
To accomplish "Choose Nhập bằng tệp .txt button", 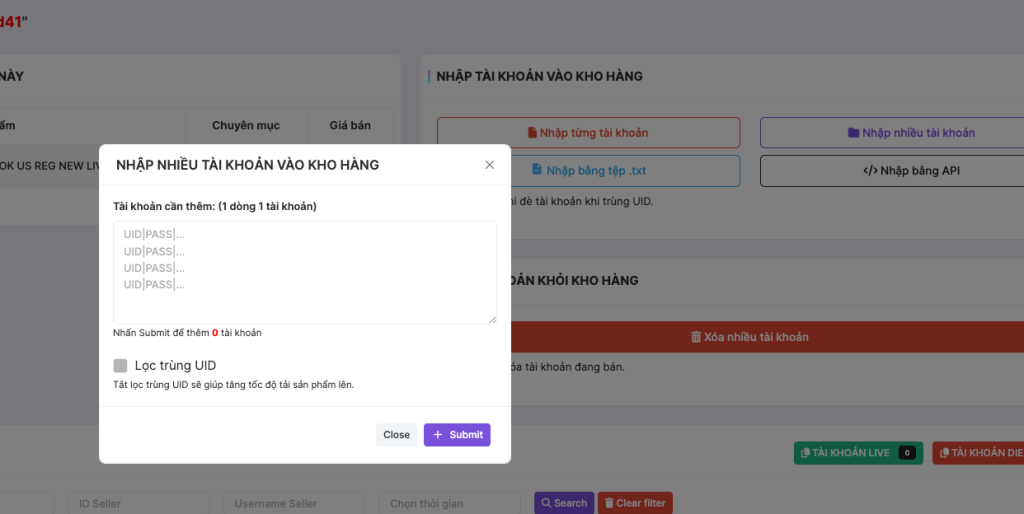I will click(624, 170).
